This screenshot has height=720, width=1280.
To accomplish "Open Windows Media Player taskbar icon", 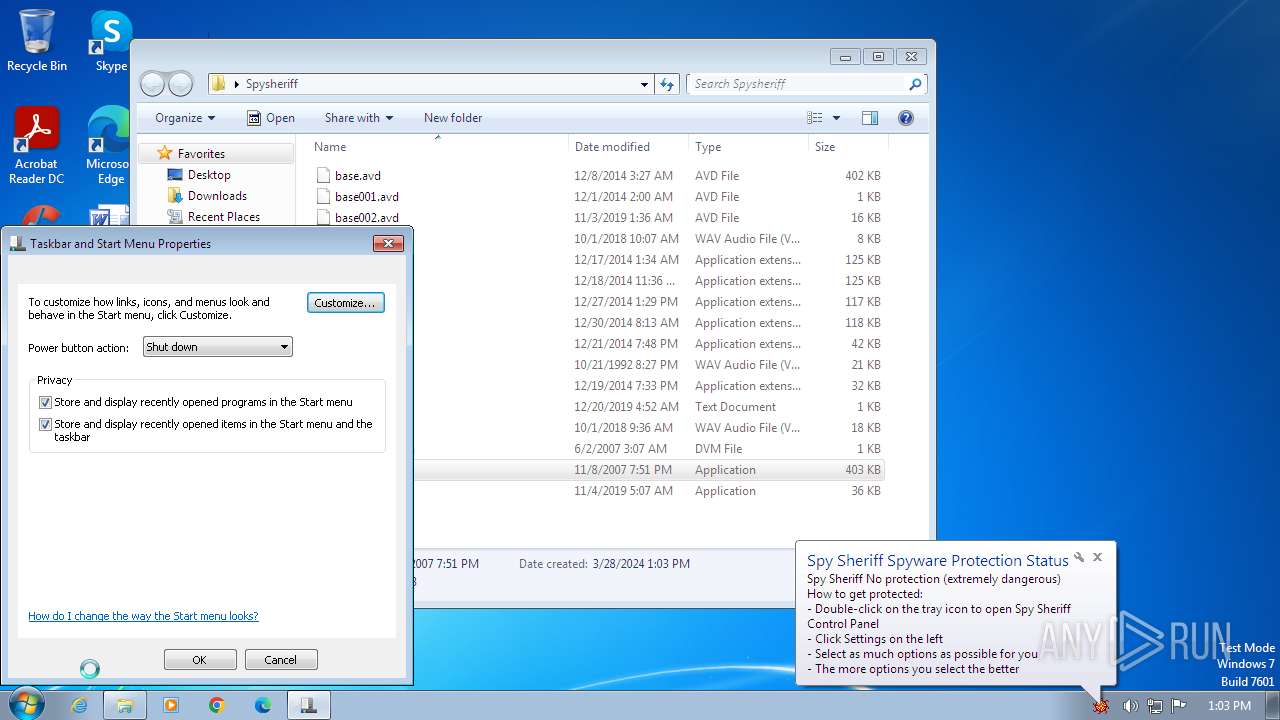I will pyautogui.click(x=171, y=705).
